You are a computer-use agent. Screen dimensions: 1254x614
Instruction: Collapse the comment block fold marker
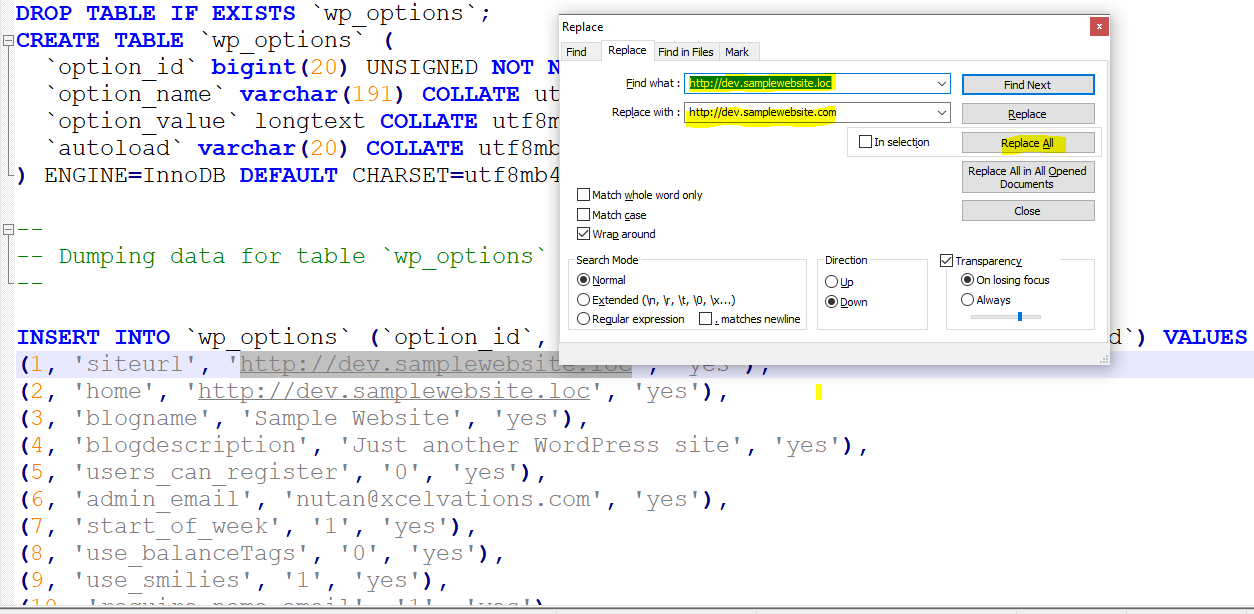pyautogui.click(x=8, y=229)
